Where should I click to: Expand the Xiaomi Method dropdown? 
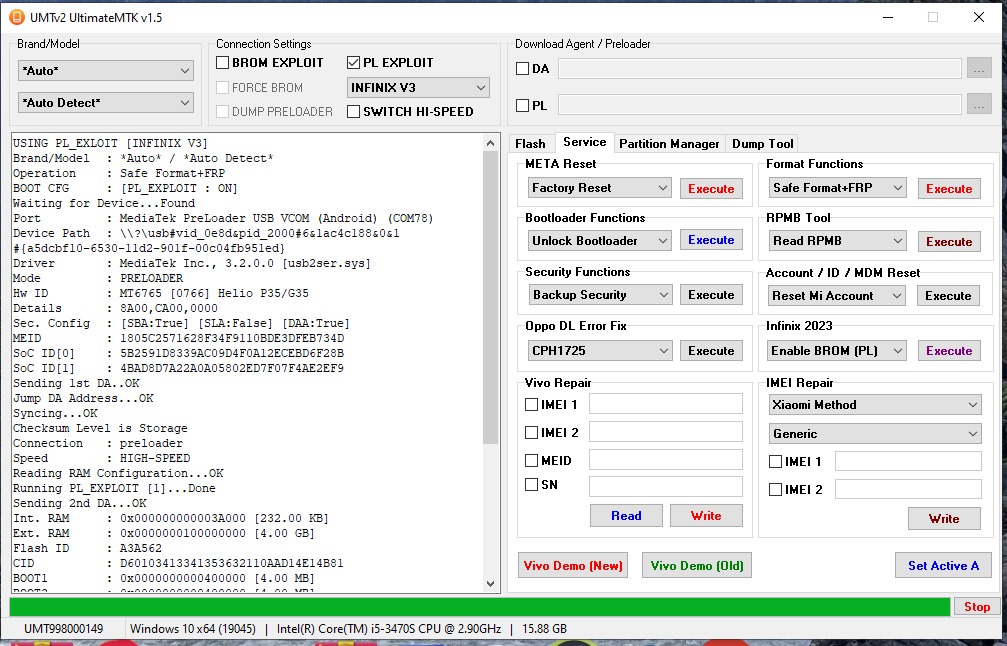(x=875, y=405)
